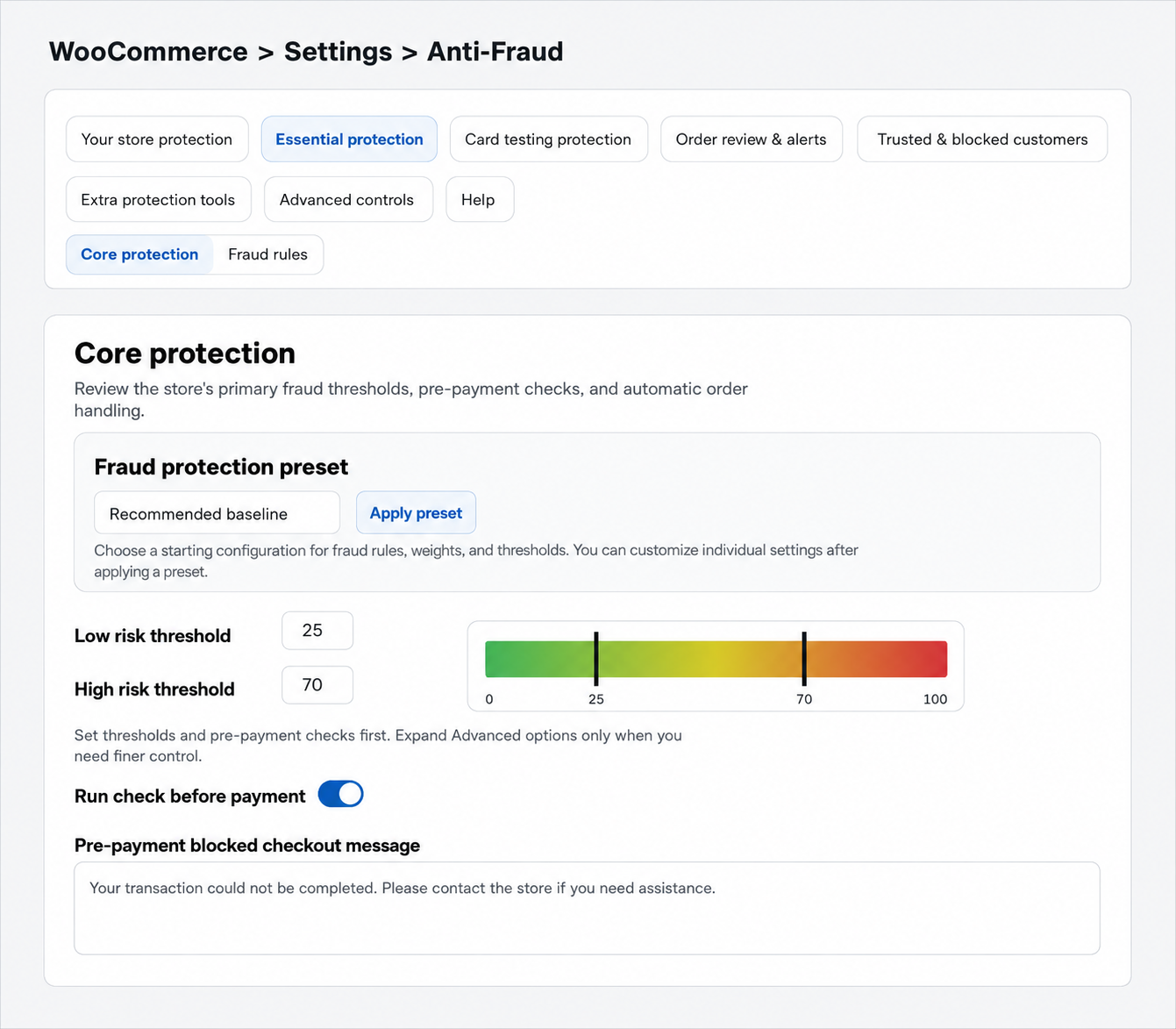
Task: Open the Recommended baseline preset dropdown
Action: pyautogui.click(x=217, y=513)
